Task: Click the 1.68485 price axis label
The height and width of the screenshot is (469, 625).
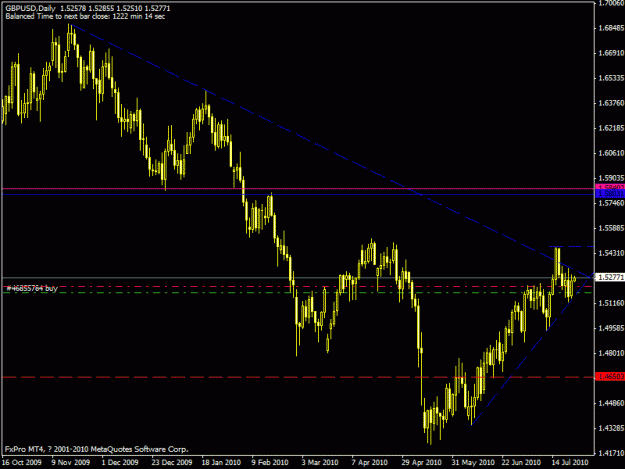Action: click(611, 28)
